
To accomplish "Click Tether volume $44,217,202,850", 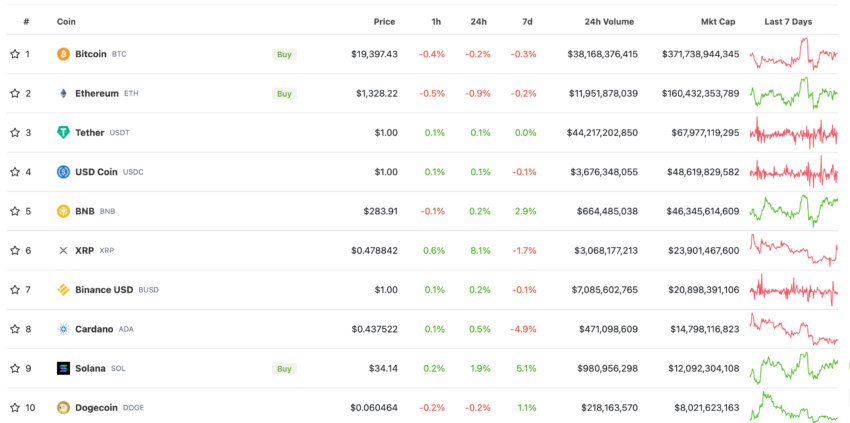I will [602, 132].
